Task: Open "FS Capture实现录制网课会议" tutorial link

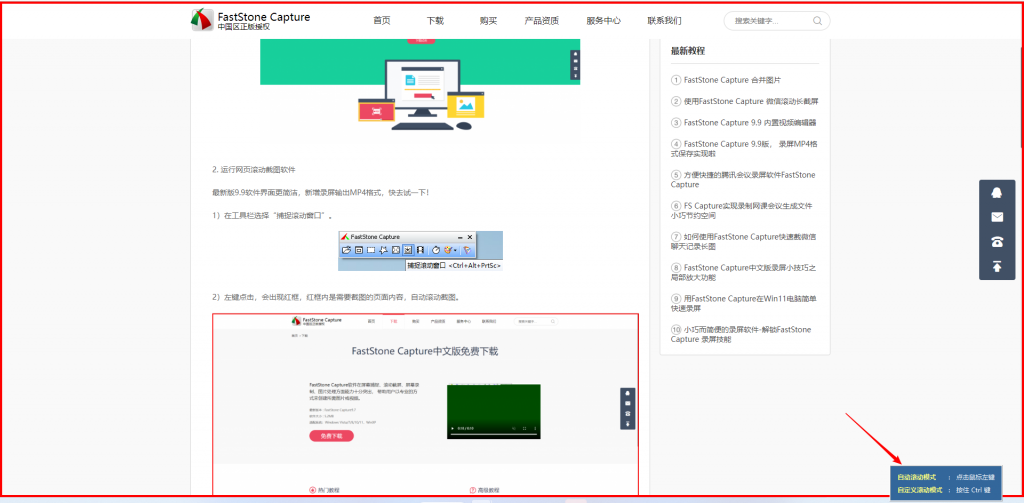Action: (742, 211)
